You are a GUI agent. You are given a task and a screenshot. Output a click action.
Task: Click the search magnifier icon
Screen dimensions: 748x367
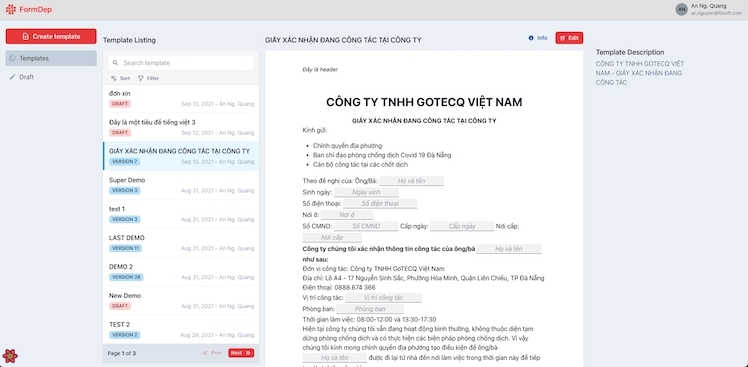pos(115,63)
